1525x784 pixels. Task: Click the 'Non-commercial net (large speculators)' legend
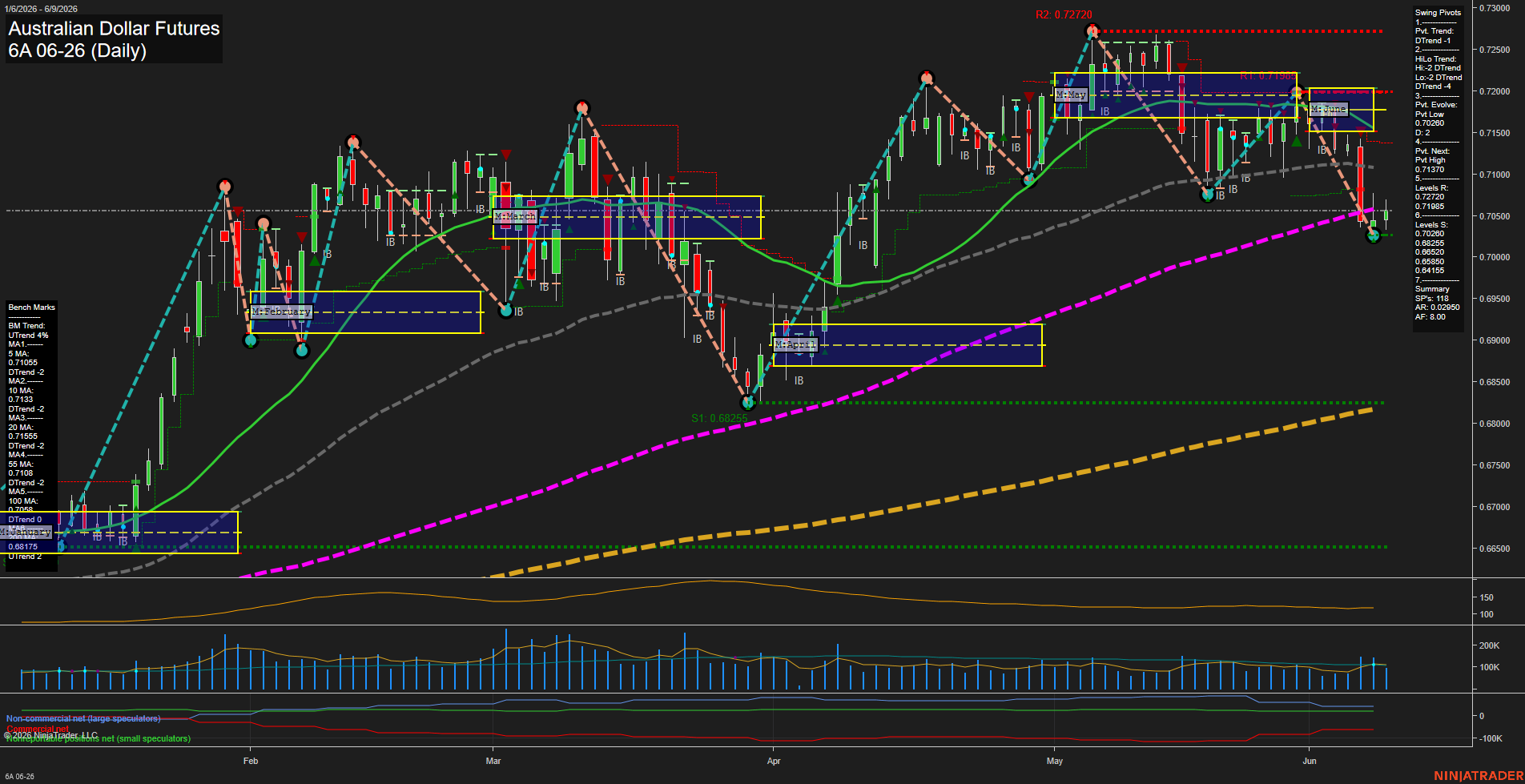click(83, 718)
